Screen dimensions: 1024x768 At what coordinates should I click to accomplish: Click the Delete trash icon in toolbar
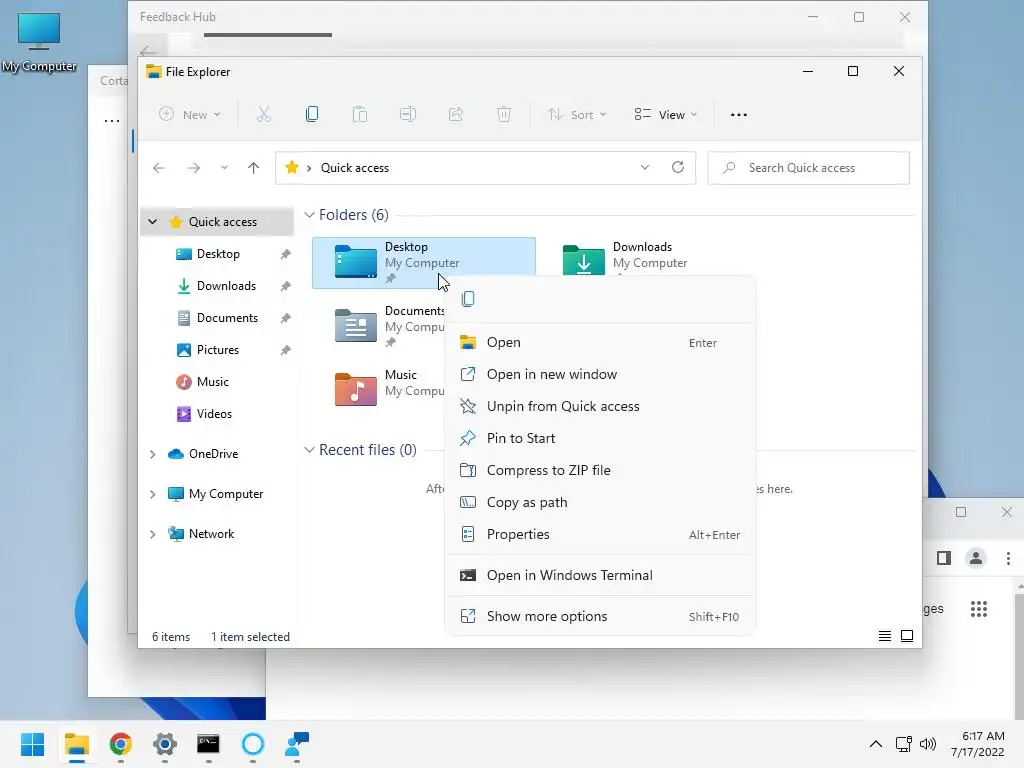(x=504, y=115)
